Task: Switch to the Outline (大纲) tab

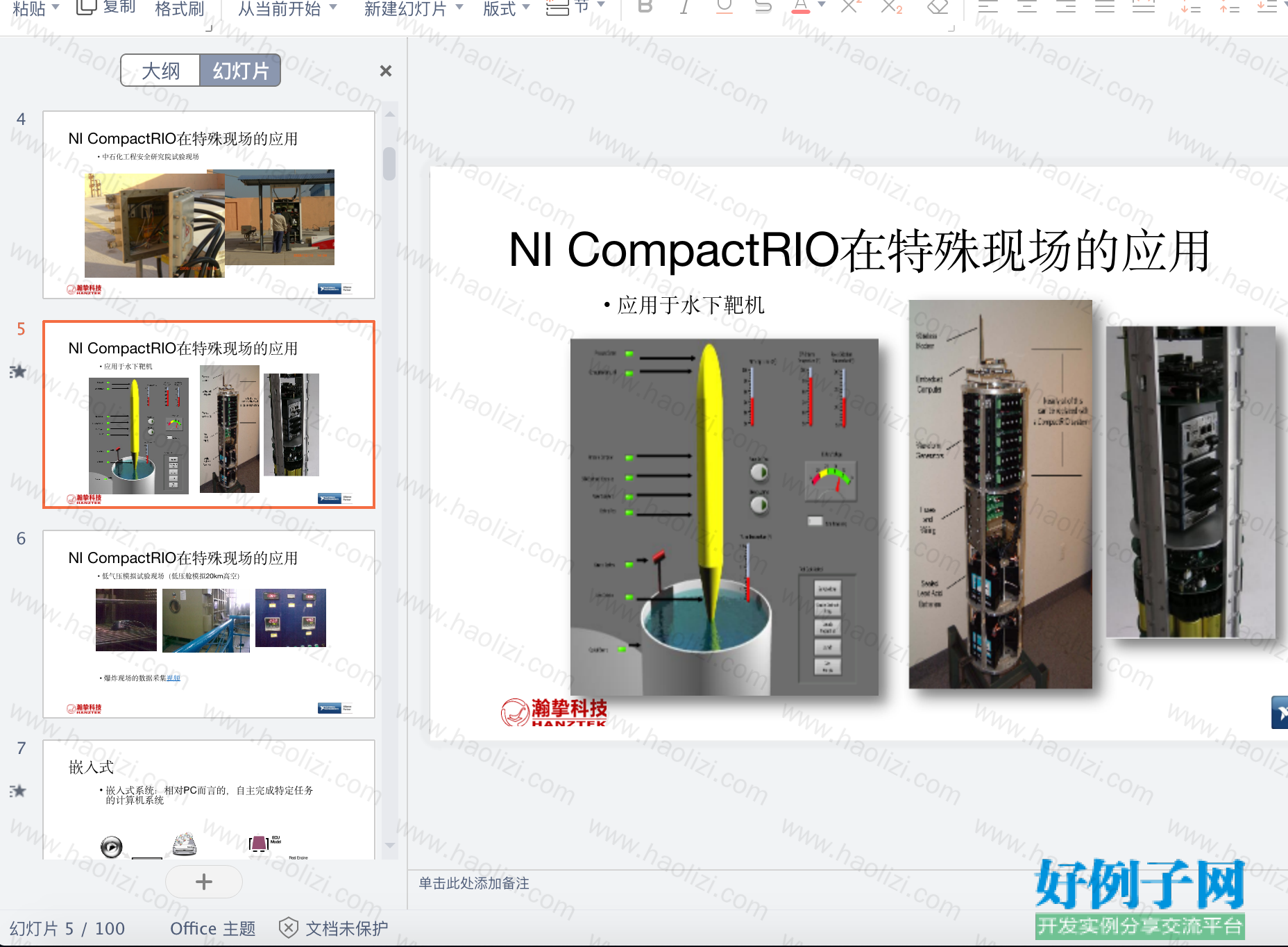Action: tap(160, 70)
